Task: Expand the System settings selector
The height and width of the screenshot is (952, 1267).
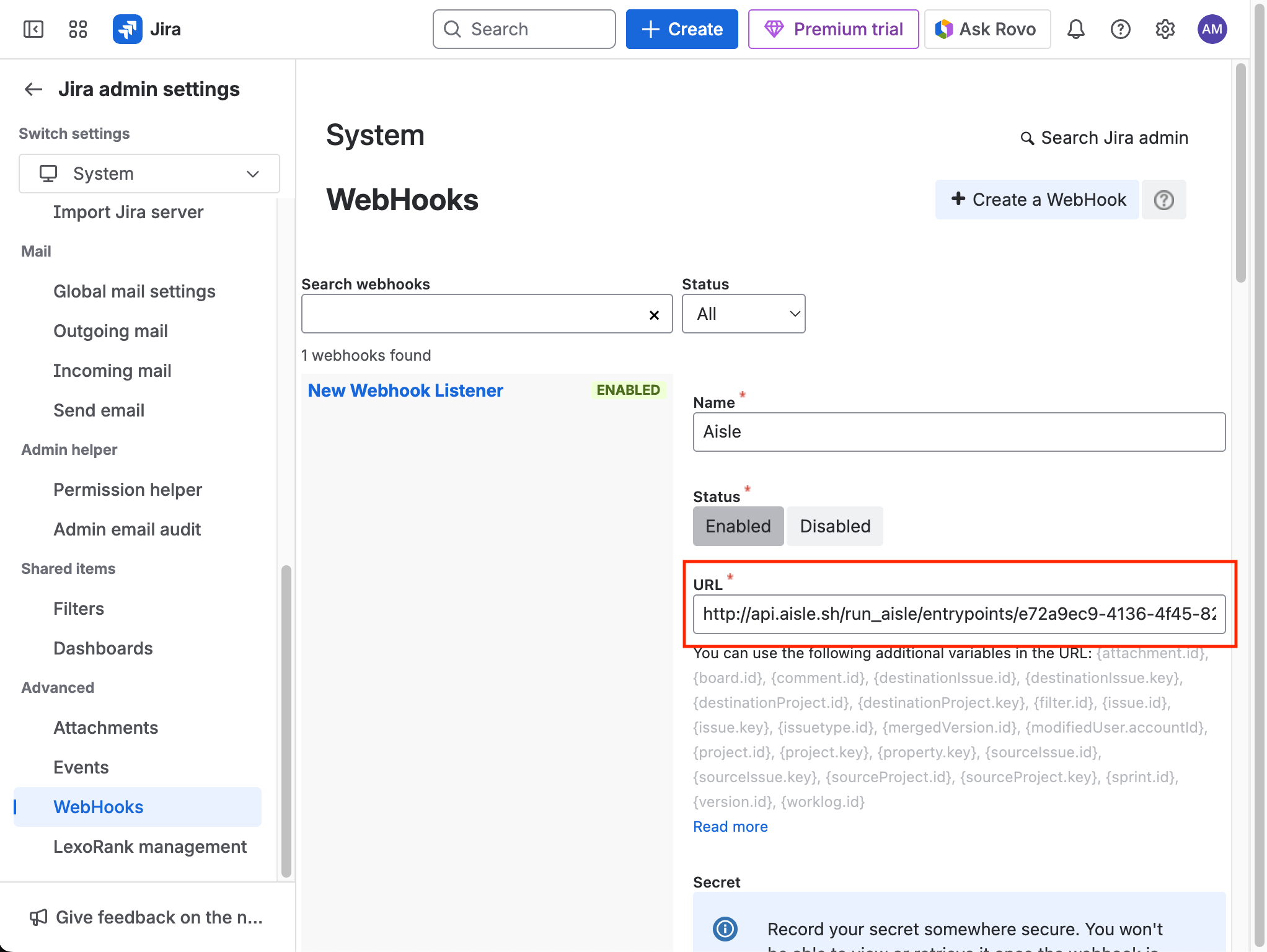Action: 149,174
